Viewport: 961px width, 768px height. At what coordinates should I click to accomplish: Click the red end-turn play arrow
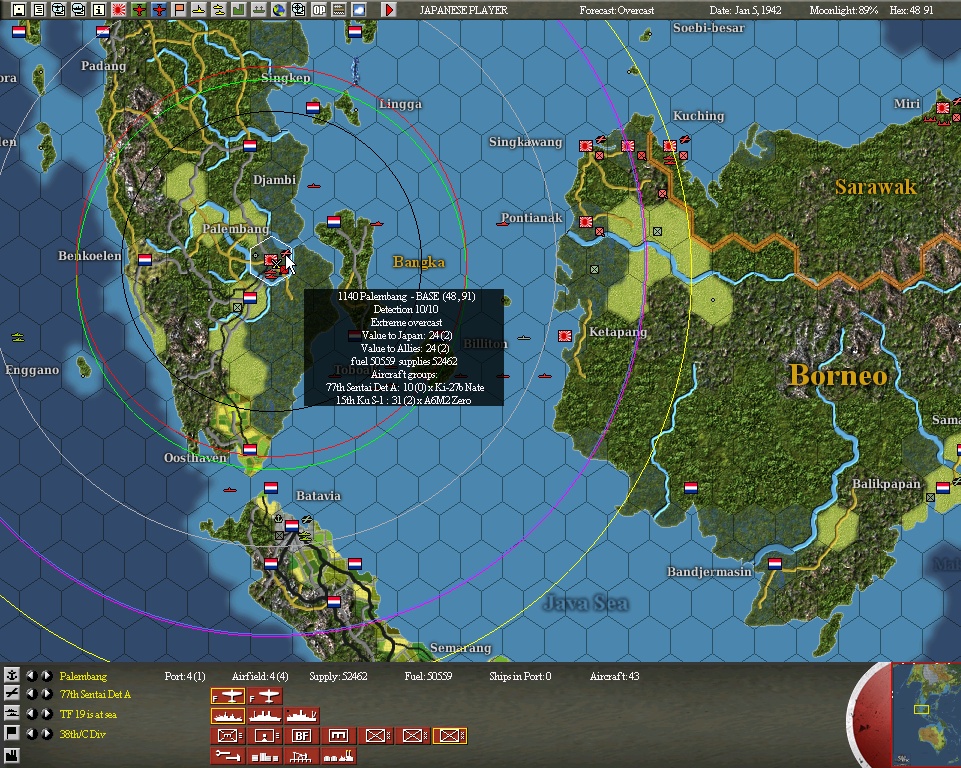point(389,10)
